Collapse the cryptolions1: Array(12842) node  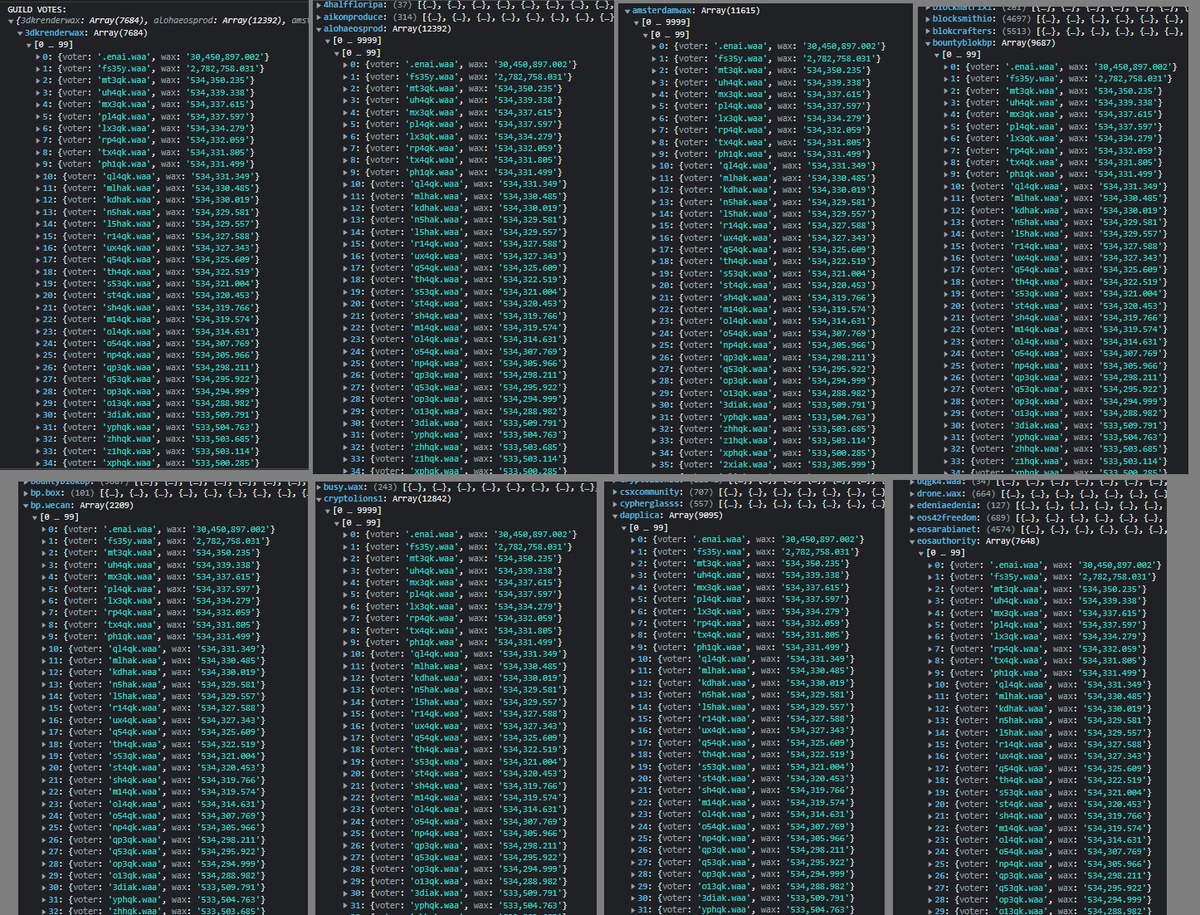(x=318, y=498)
